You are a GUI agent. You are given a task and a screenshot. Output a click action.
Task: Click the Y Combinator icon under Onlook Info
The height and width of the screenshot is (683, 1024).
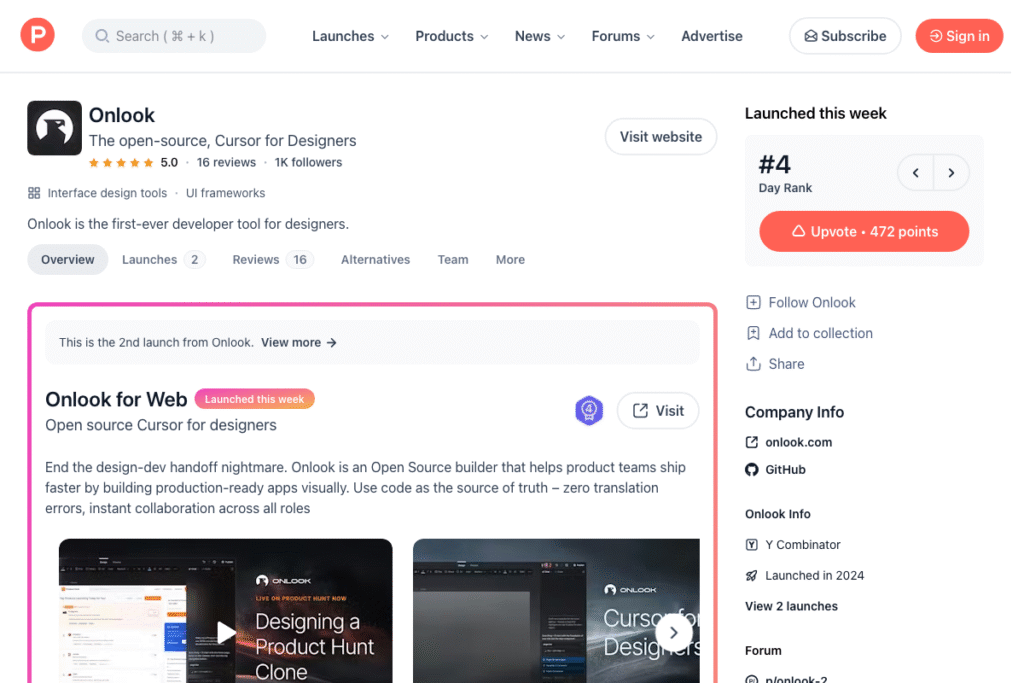[751, 544]
